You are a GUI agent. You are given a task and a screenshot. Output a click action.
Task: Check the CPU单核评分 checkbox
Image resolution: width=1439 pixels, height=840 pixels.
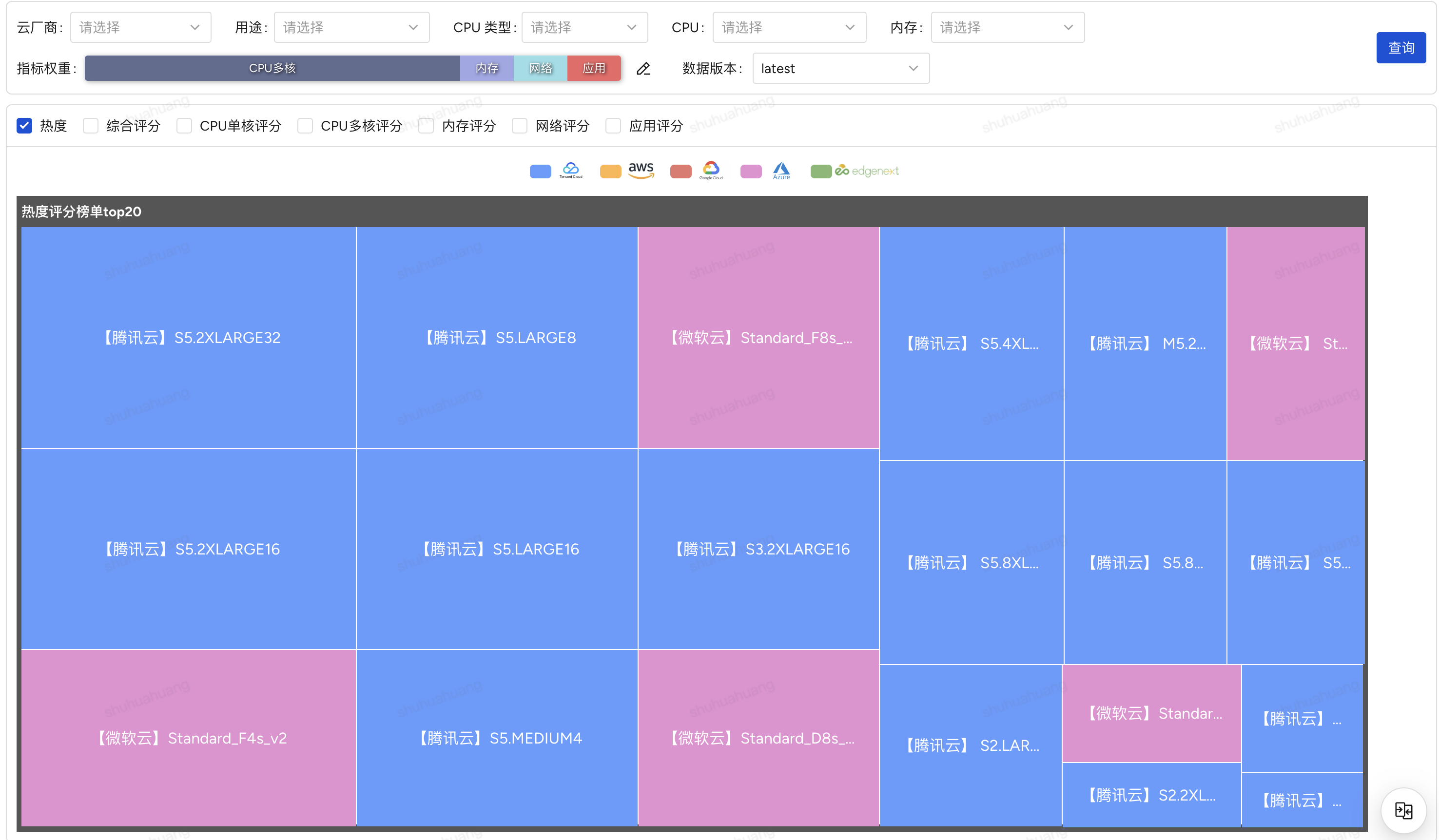tap(184, 126)
